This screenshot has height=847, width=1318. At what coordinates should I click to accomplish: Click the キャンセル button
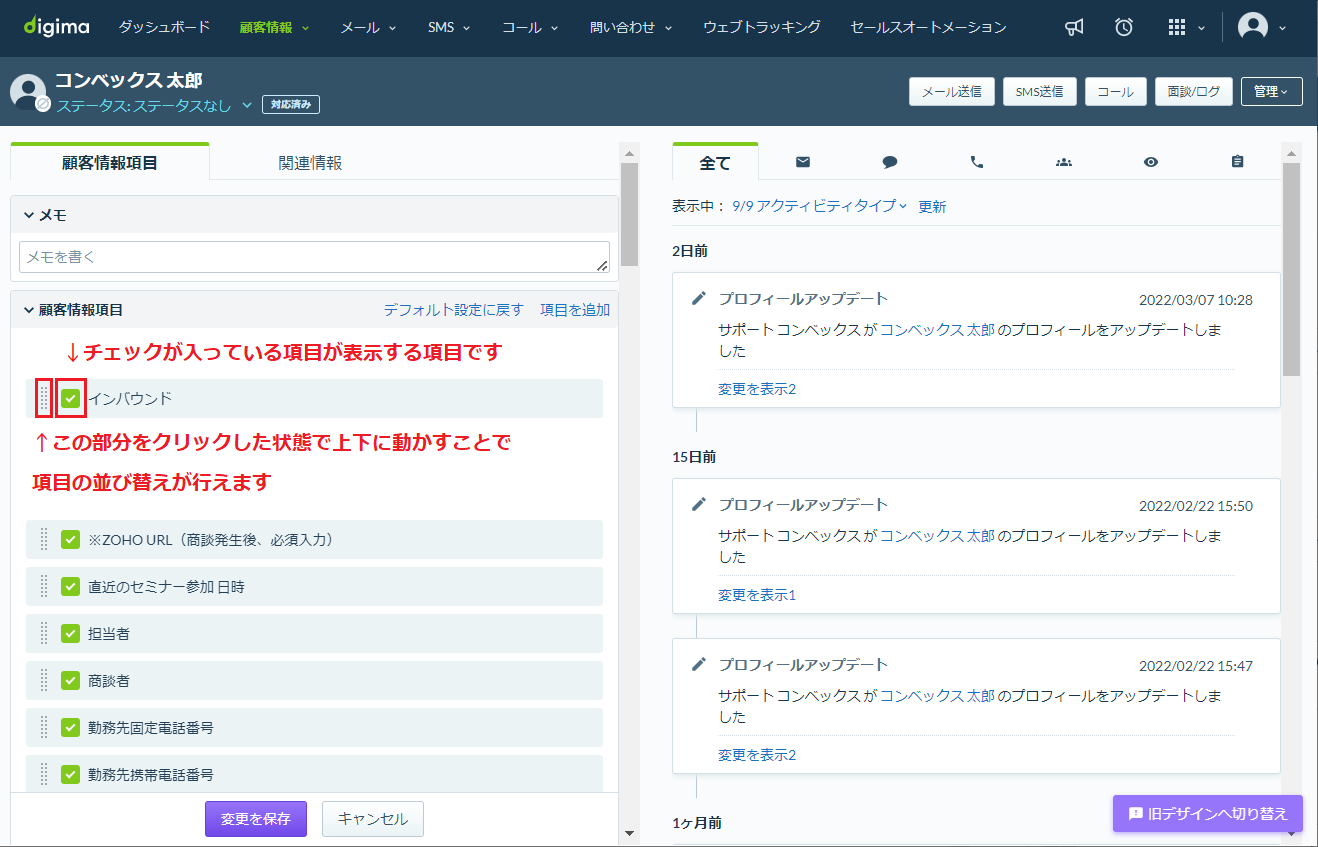coord(373,819)
